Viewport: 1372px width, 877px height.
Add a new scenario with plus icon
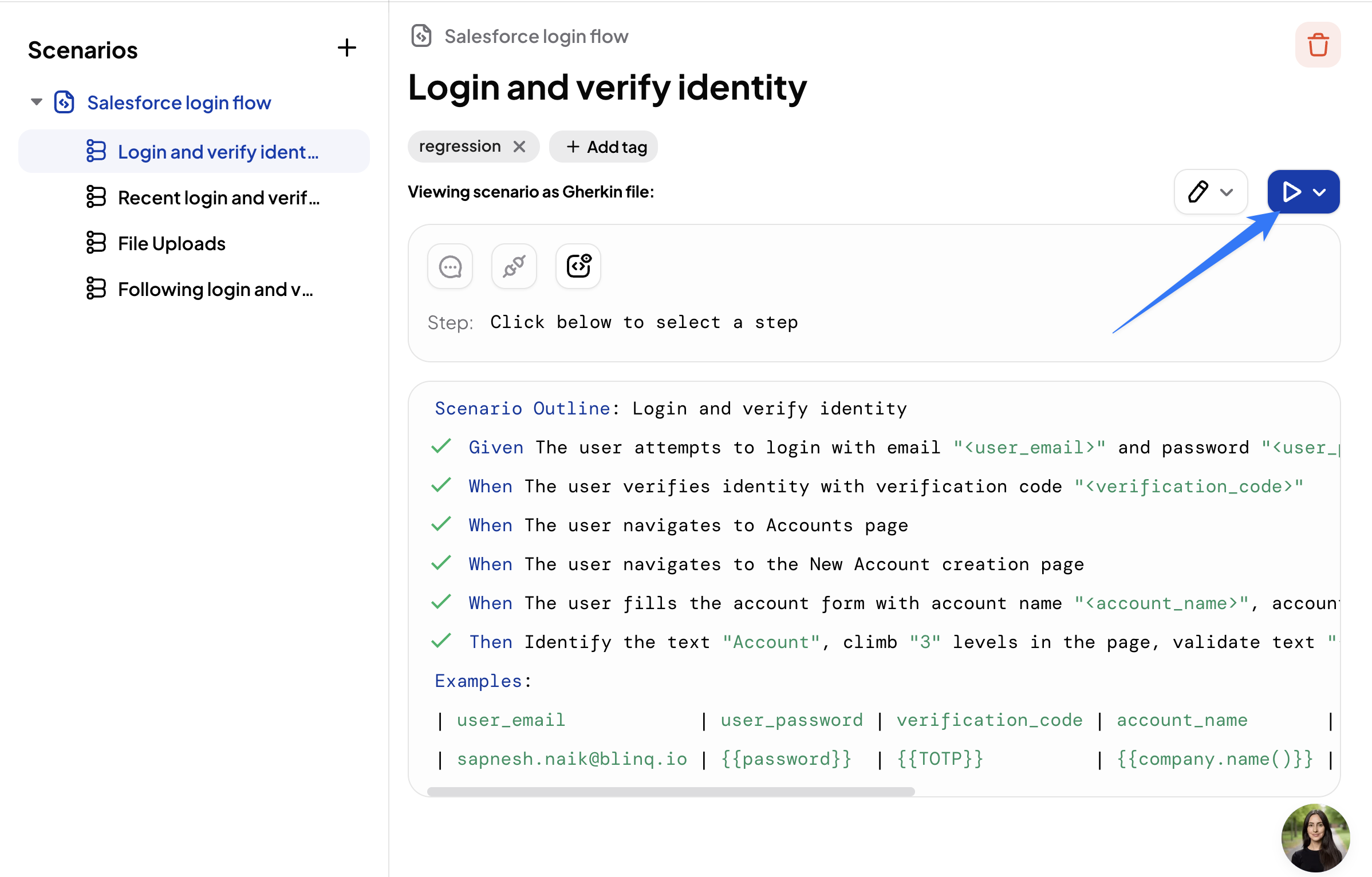(x=346, y=48)
